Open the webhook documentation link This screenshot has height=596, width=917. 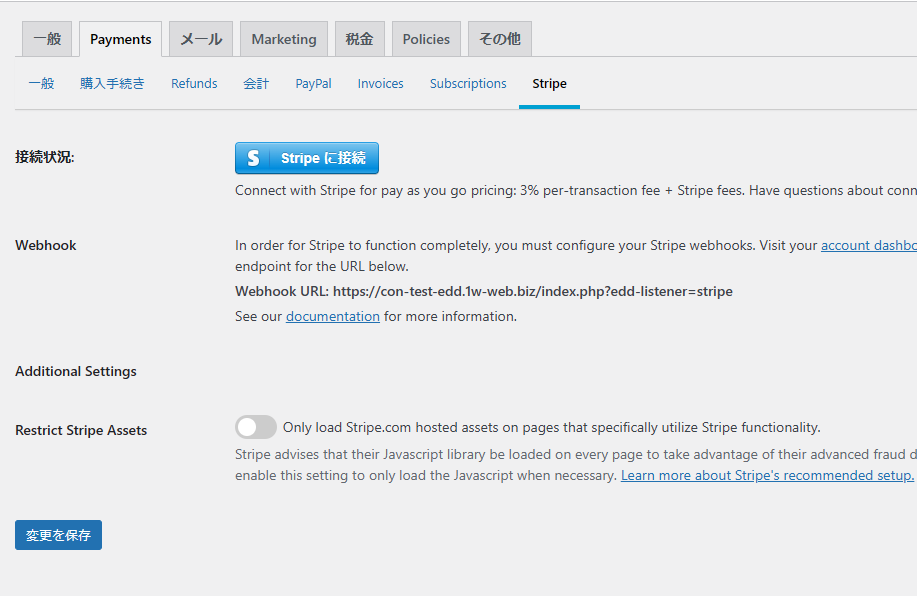coord(332,316)
